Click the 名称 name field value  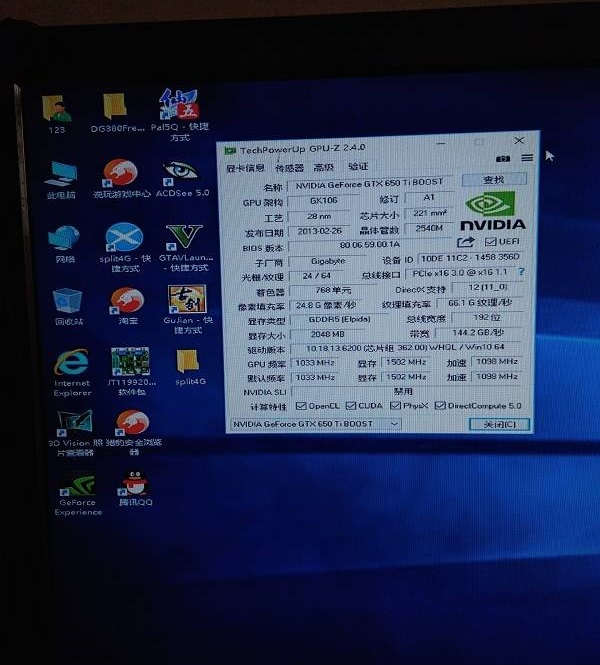[x=370, y=183]
